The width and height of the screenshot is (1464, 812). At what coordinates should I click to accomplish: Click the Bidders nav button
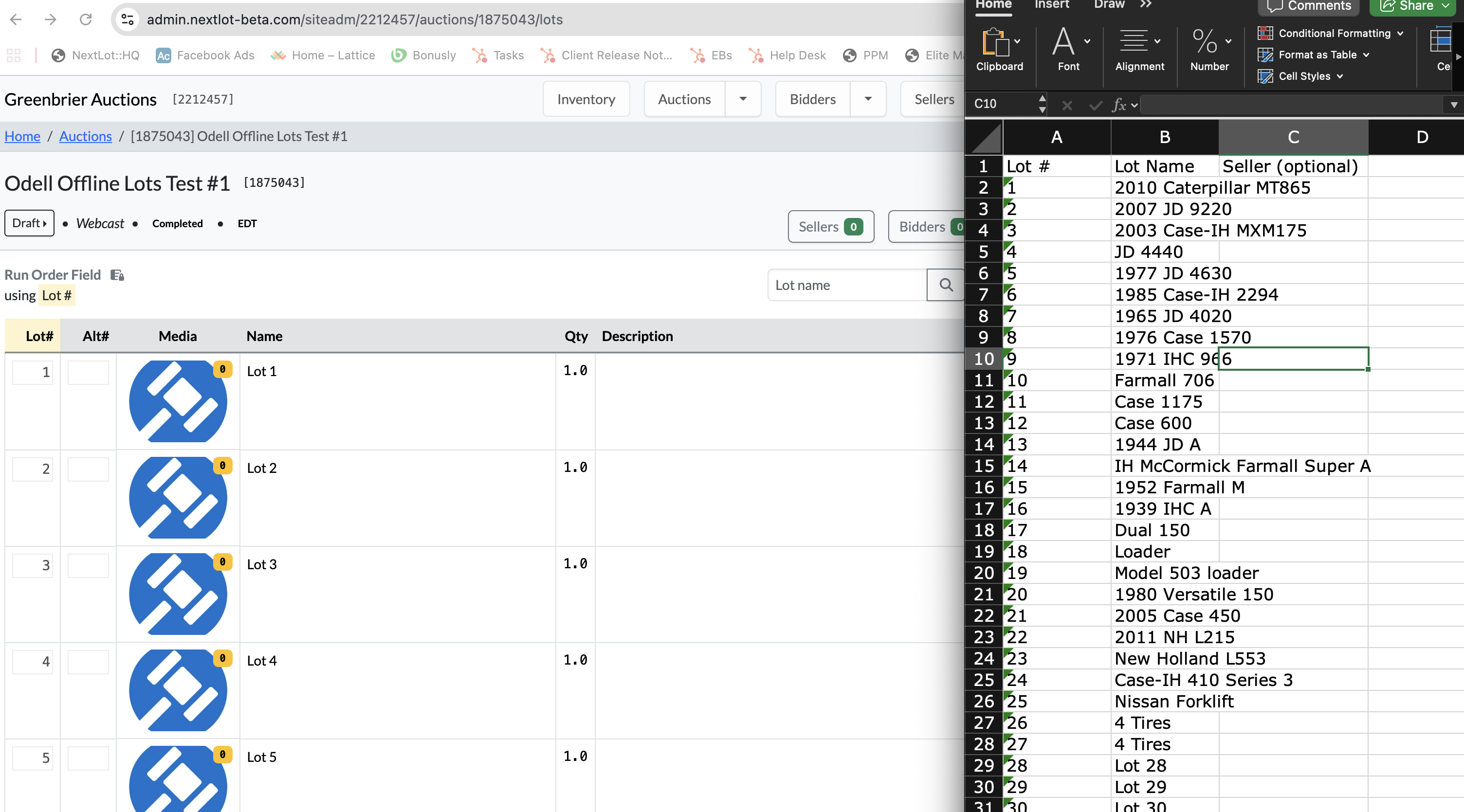click(x=813, y=99)
